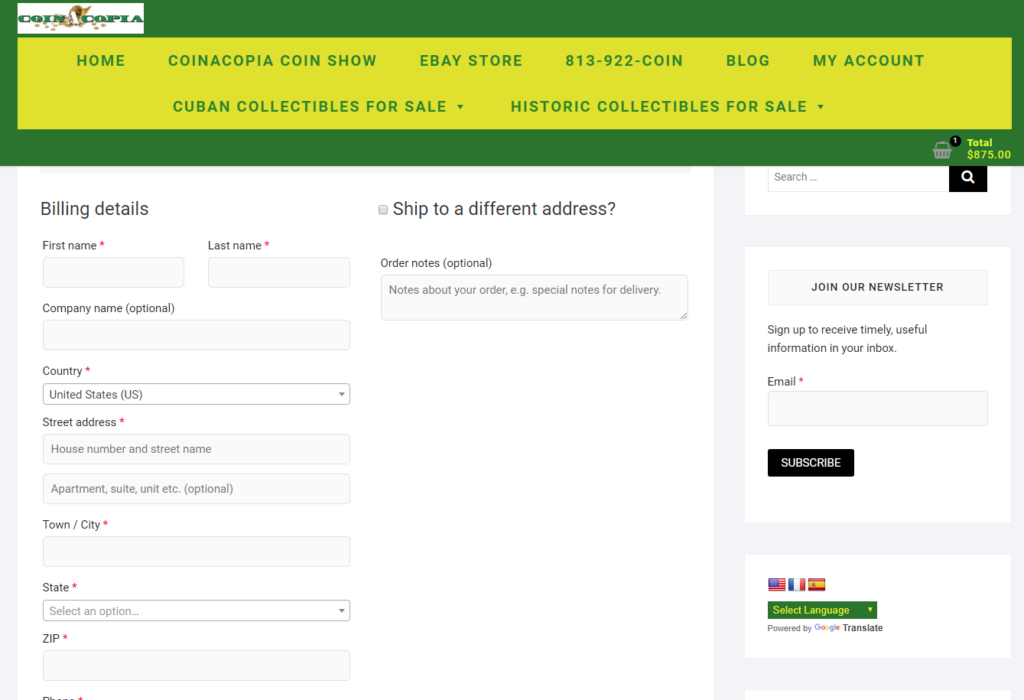
Task: Expand Historic Collectibles For Sale menu
Action: pyautogui.click(x=667, y=107)
